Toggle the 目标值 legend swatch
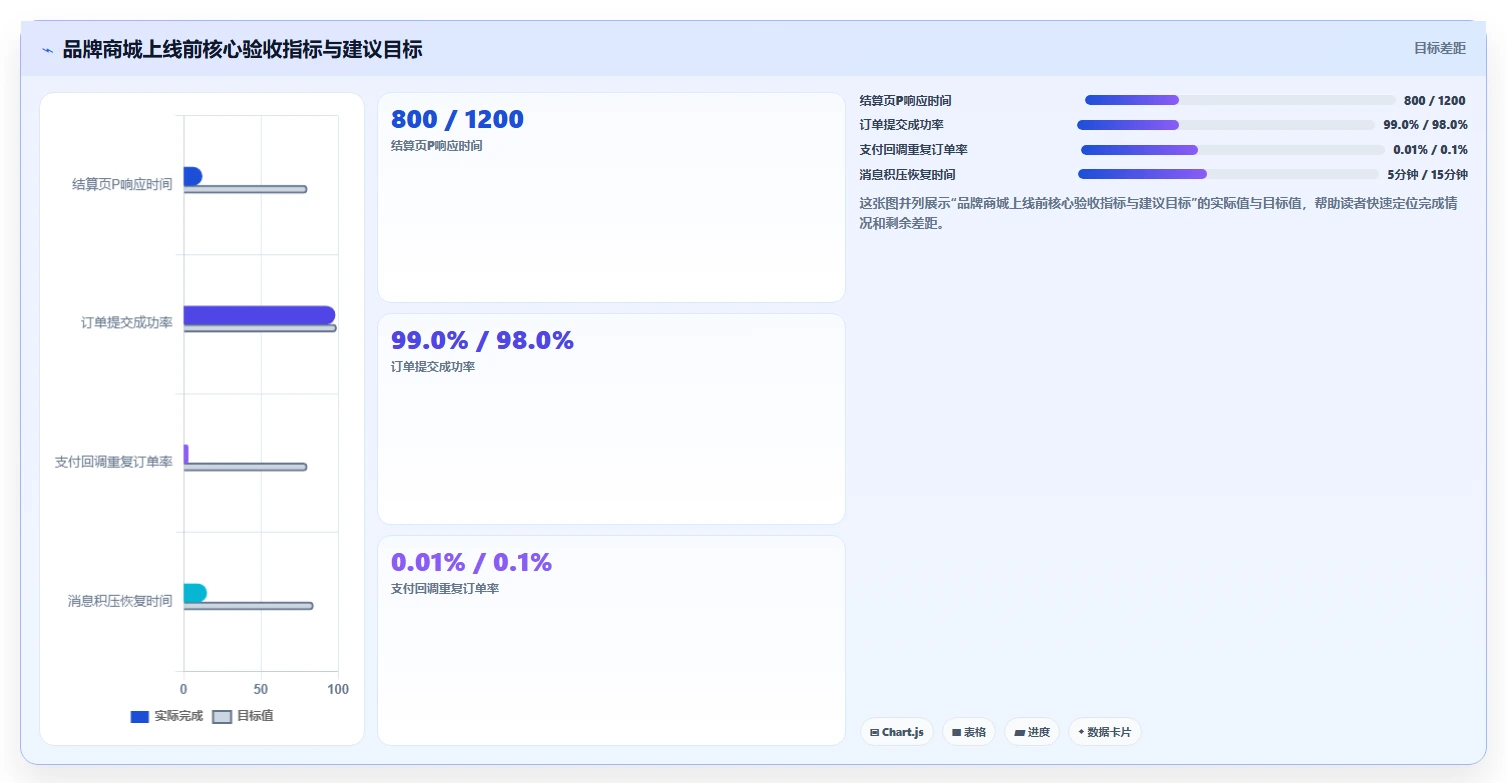1507x783 pixels. pos(222,716)
